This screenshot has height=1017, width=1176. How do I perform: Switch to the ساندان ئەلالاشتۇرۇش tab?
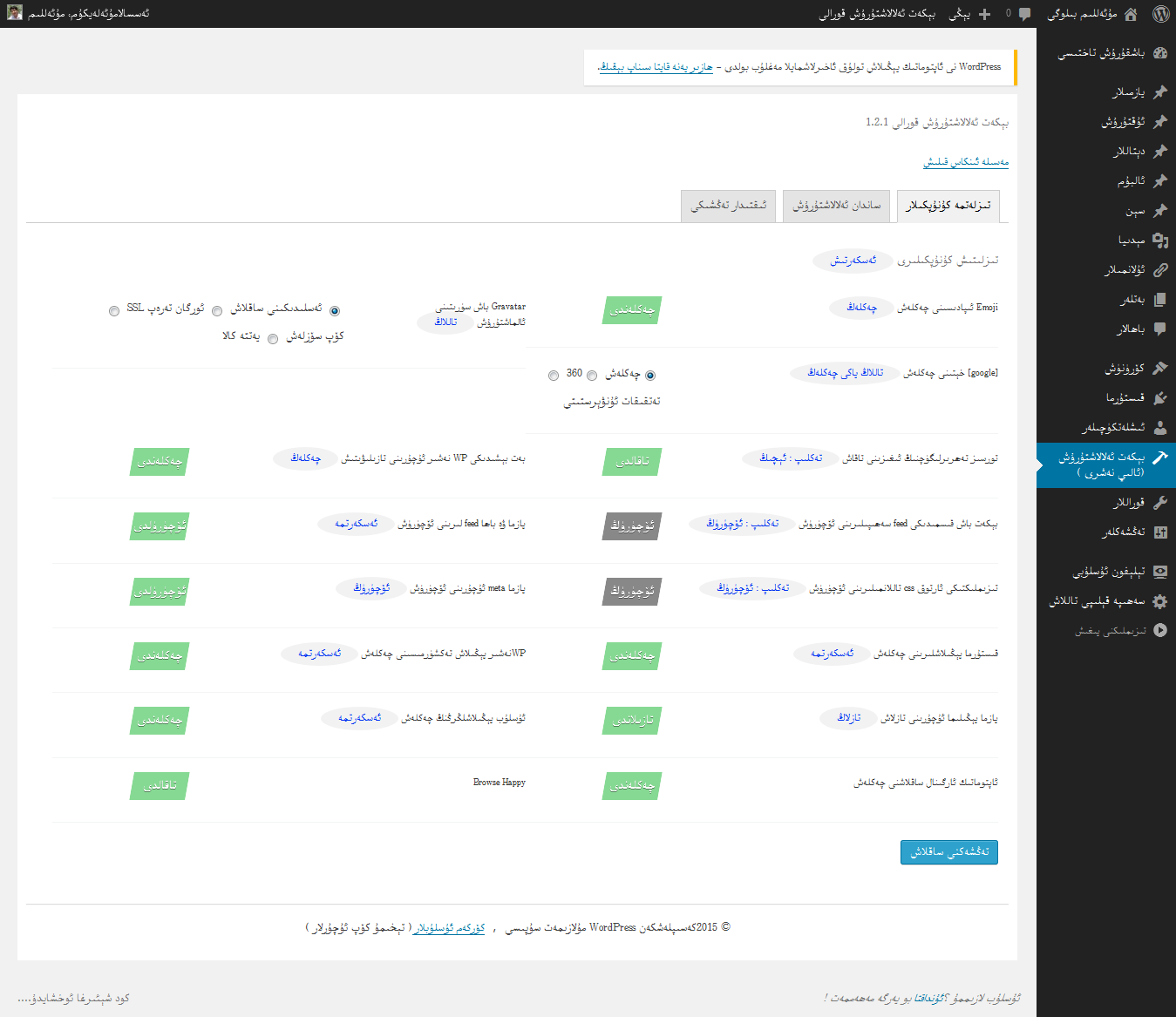coord(837,206)
